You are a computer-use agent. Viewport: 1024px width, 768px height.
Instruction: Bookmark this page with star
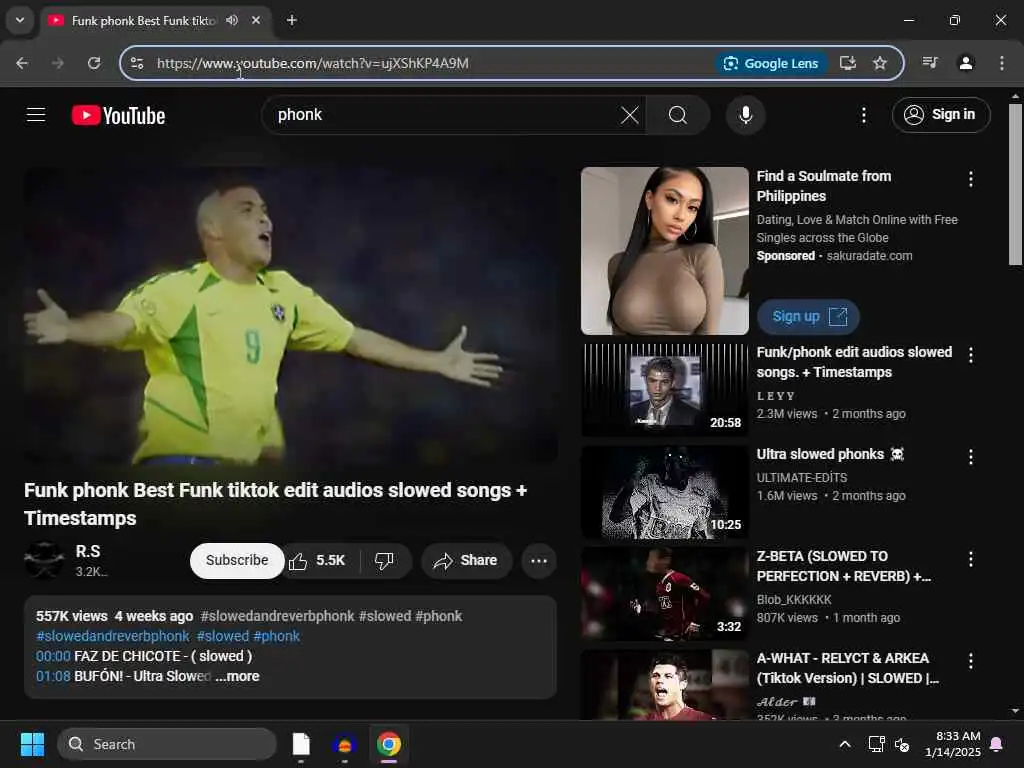tap(880, 63)
